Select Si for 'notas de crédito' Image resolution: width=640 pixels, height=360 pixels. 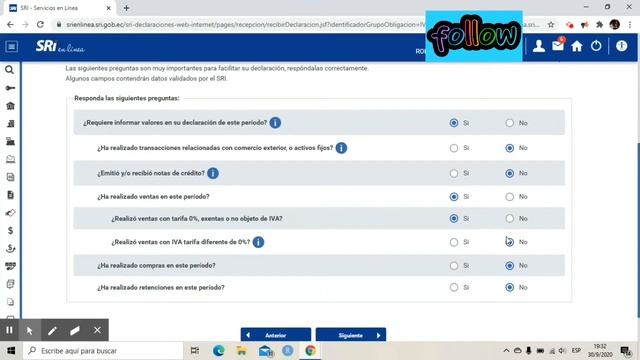click(x=453, y=173)
